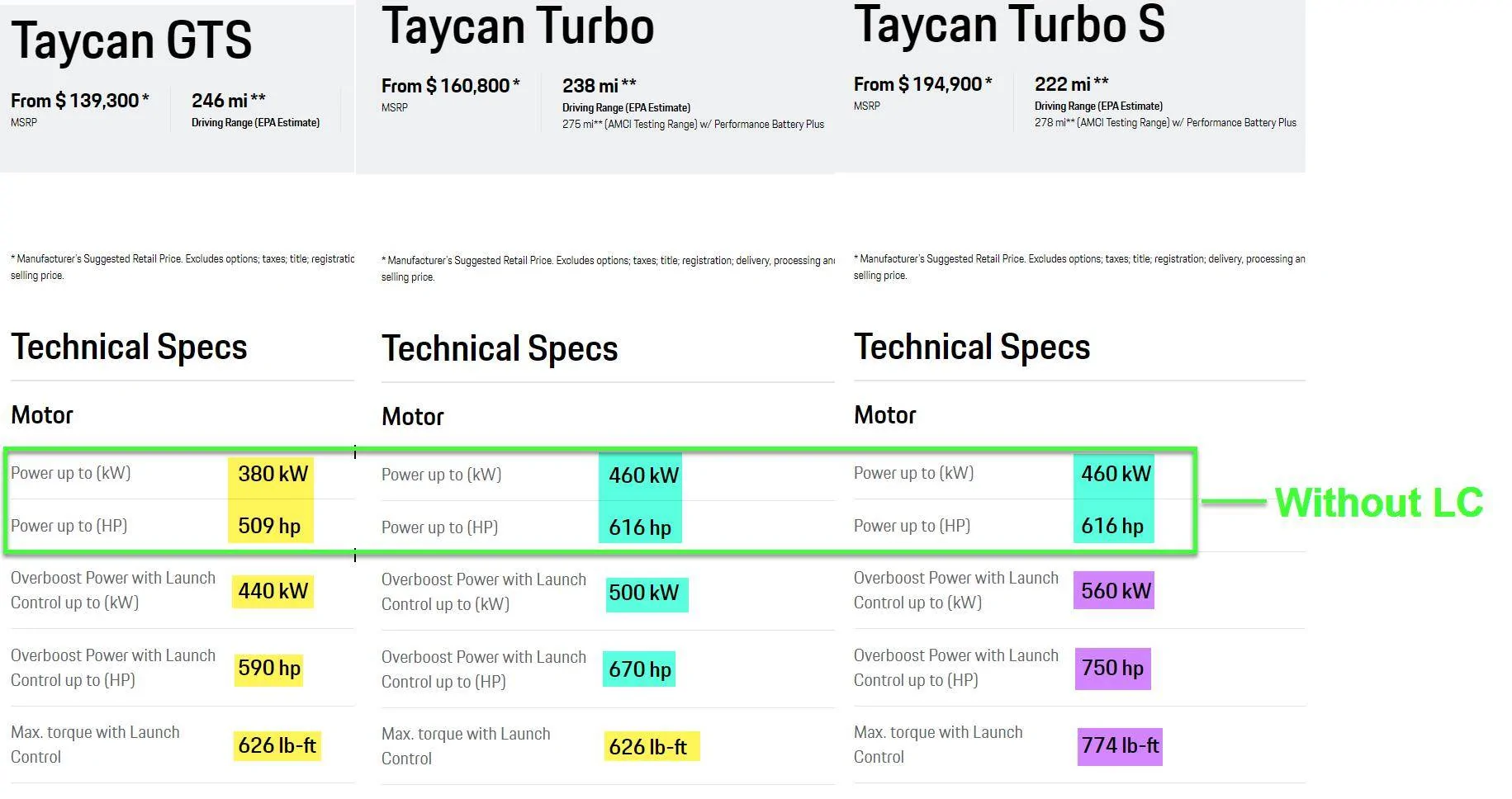
Task: Click the Turbo 626 lb-ft torque value
Action: (647, 747)
